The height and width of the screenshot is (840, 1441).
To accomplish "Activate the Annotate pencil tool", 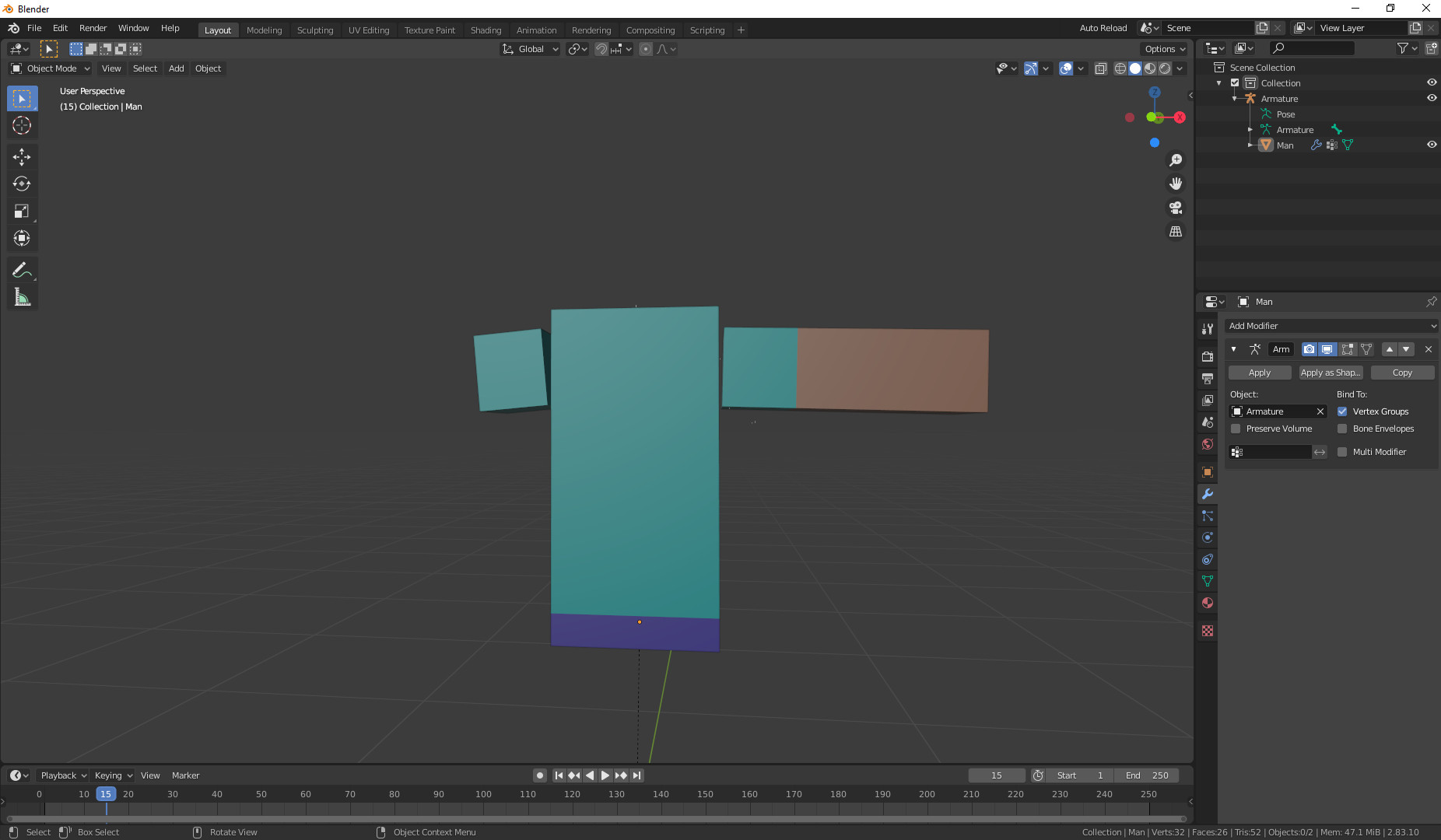I will [x=22, y=270].
